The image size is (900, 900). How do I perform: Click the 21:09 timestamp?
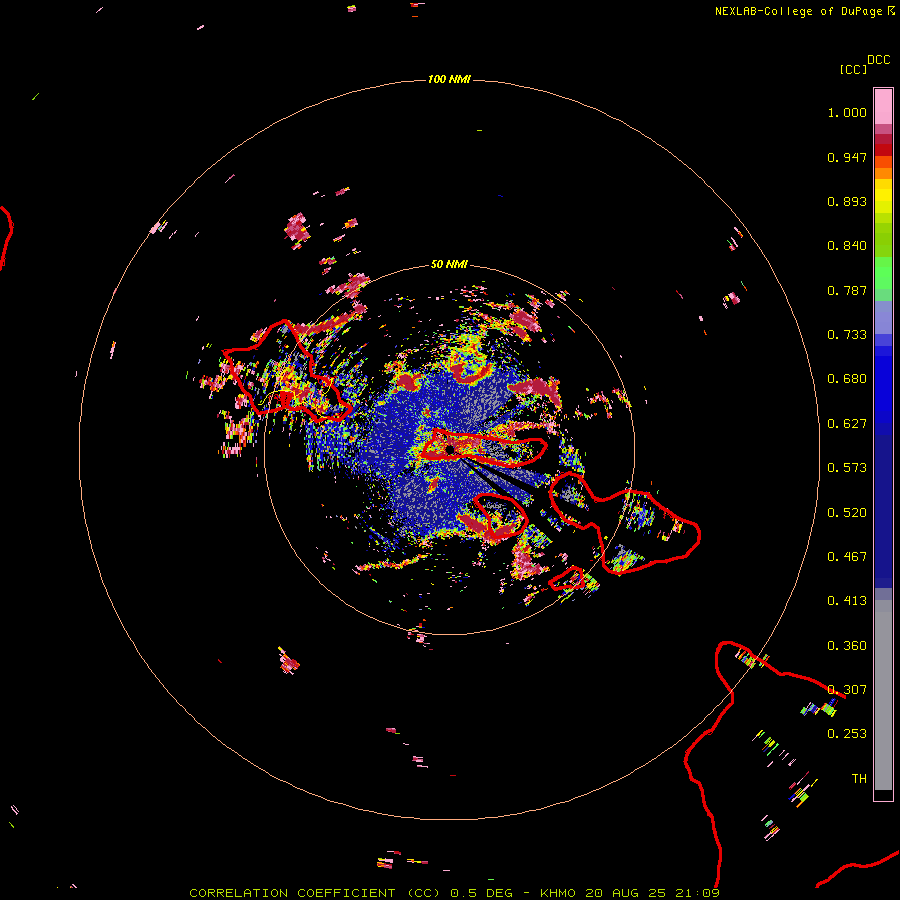pyautogui.click(x=697, y=893)
